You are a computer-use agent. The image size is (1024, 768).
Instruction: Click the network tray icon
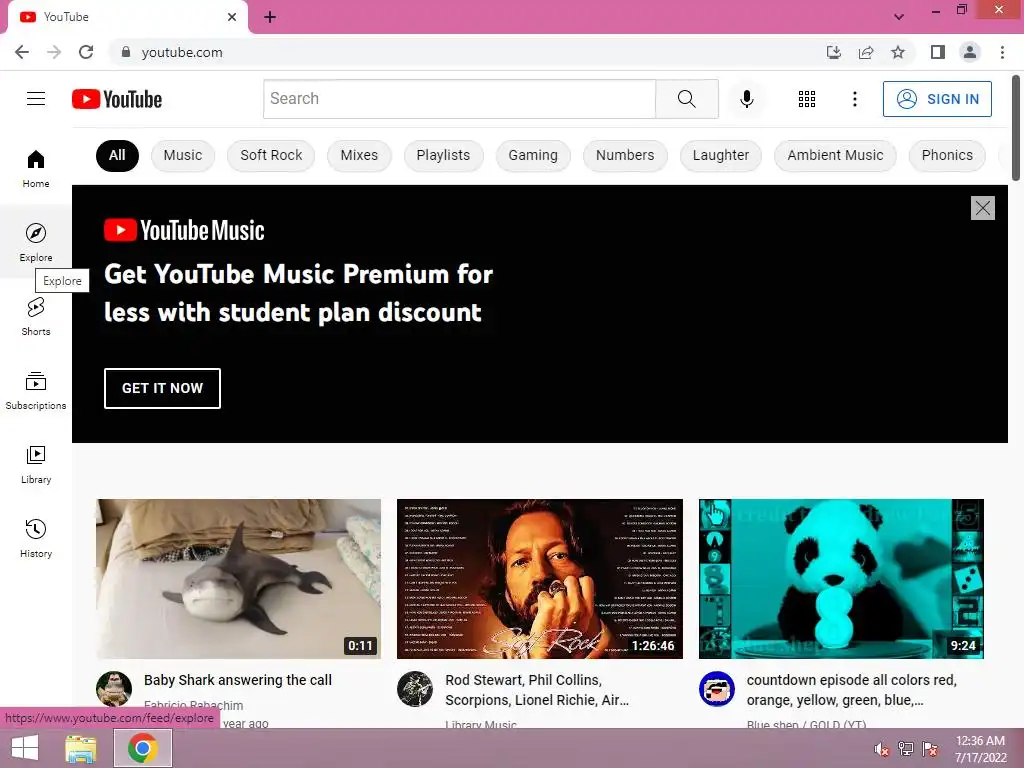[x=906, y=749]
